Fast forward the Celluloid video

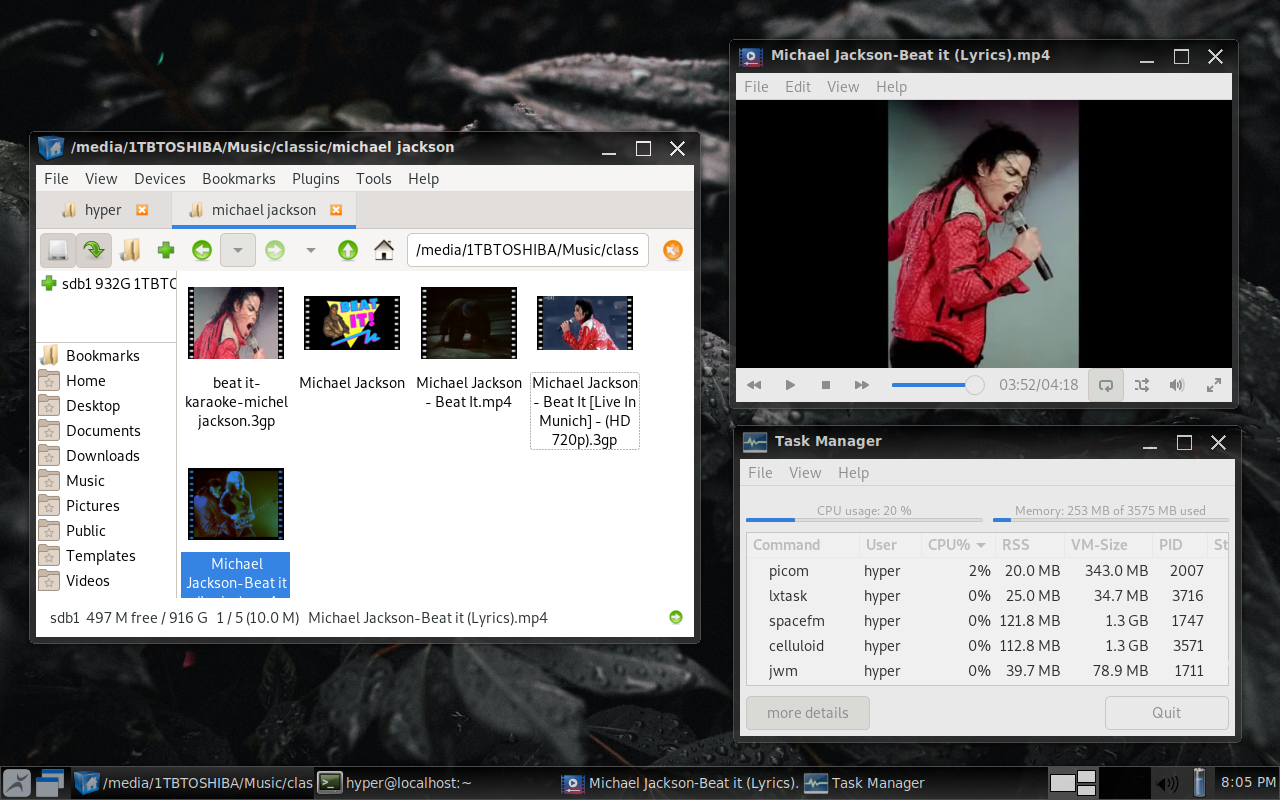point(862,385)
